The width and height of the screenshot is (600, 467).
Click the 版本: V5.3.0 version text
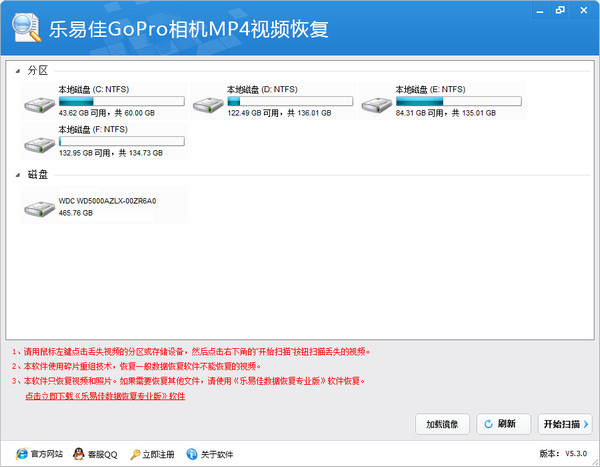563,454
